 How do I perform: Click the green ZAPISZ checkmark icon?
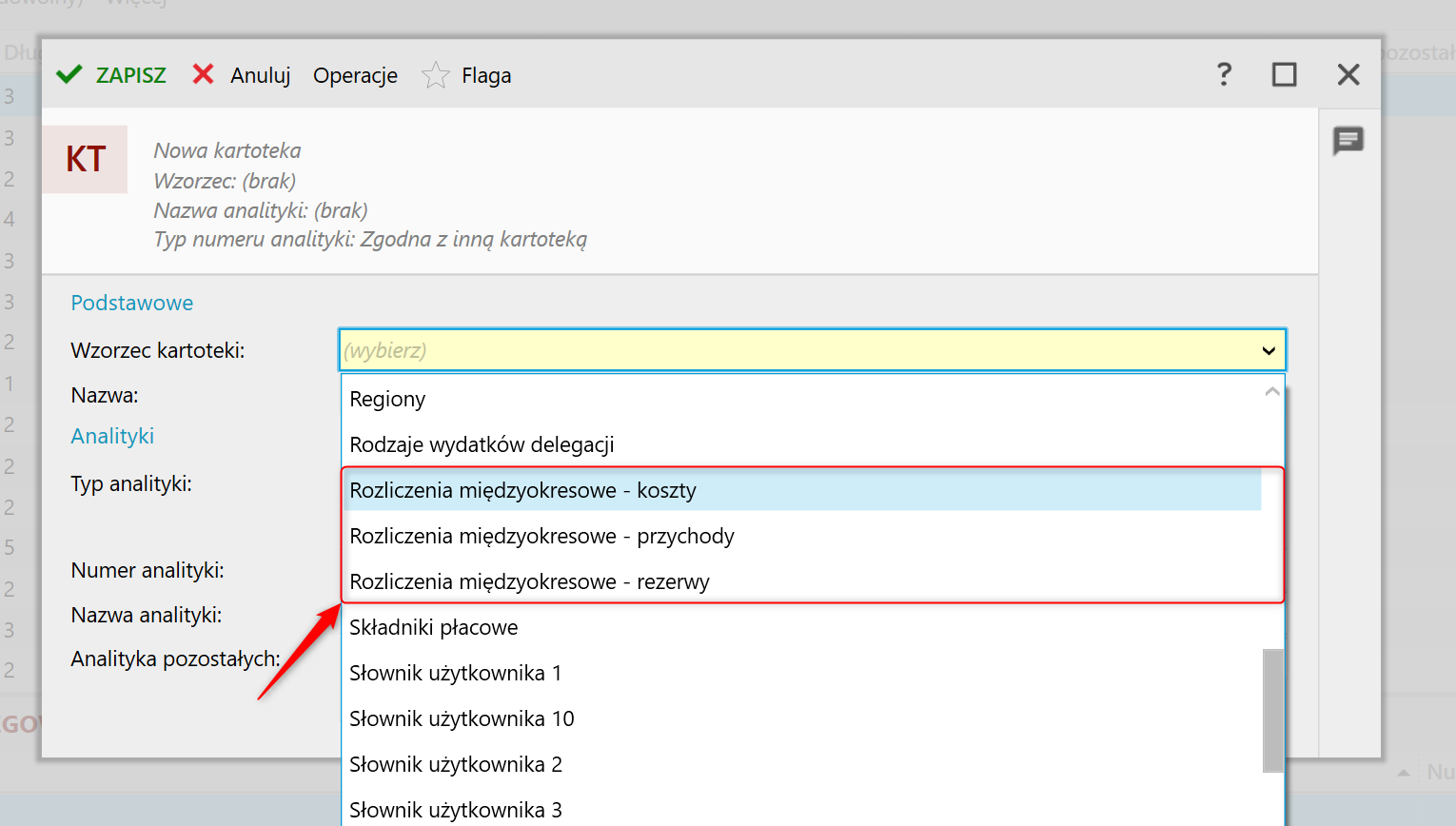pos(69,75)
